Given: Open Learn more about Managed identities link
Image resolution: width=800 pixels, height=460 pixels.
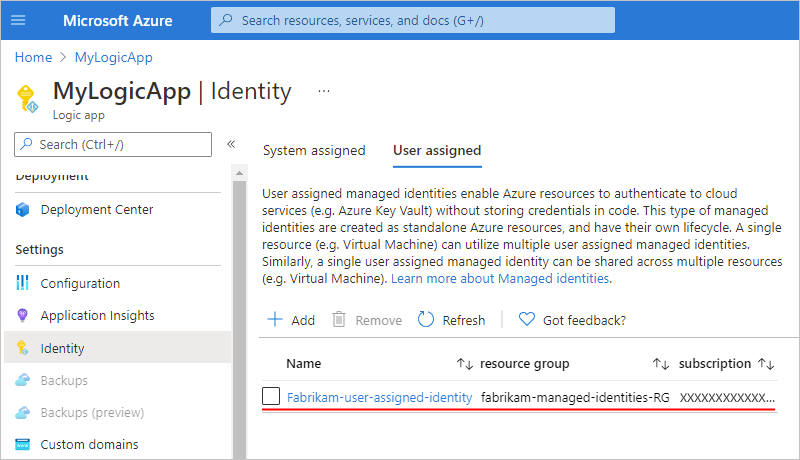Looking at the screenshot, I should tap(500, 279).
